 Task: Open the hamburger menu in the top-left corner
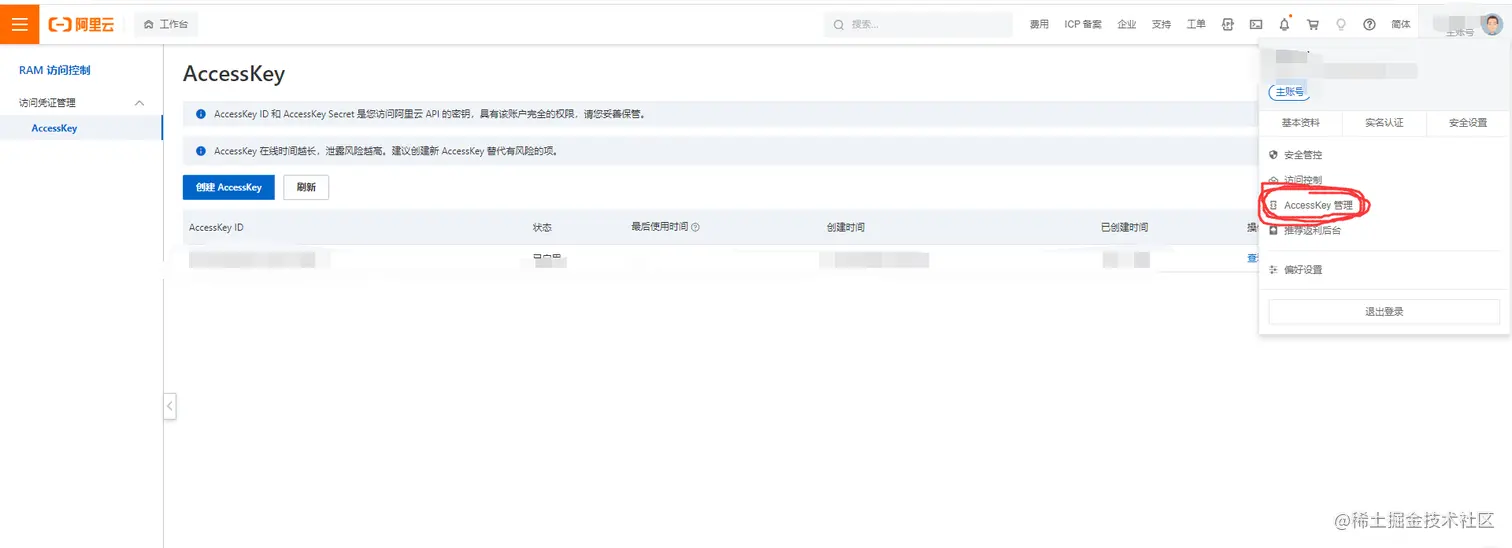[20, 24]
